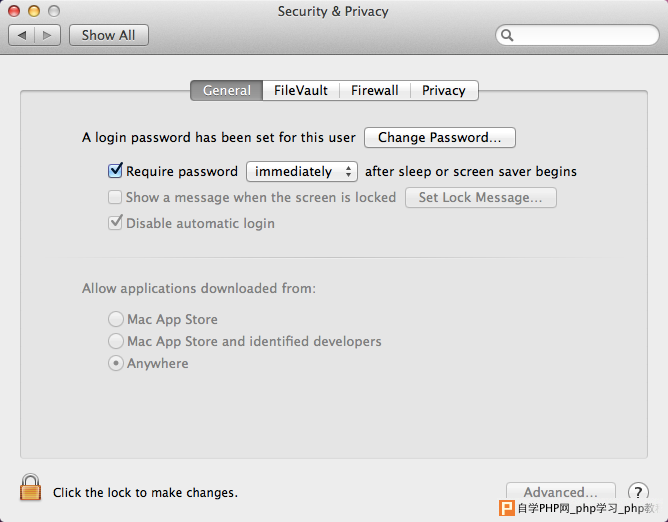Click the magnifying glass search icon
Image resolution: width=668 pixels, height=522 pixels.
tap(507, 35)
